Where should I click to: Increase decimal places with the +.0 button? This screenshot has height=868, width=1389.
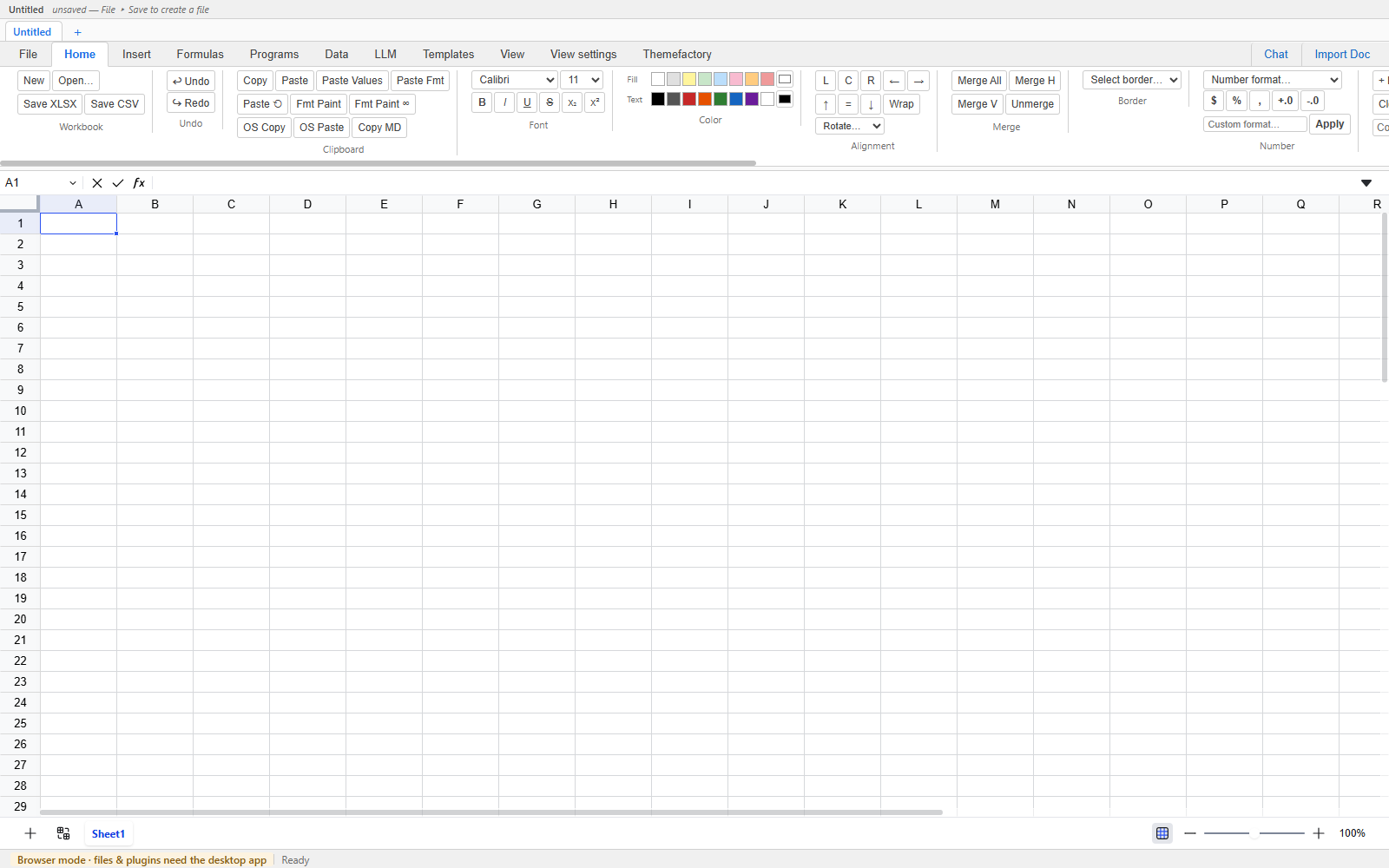pos(1285,101)
